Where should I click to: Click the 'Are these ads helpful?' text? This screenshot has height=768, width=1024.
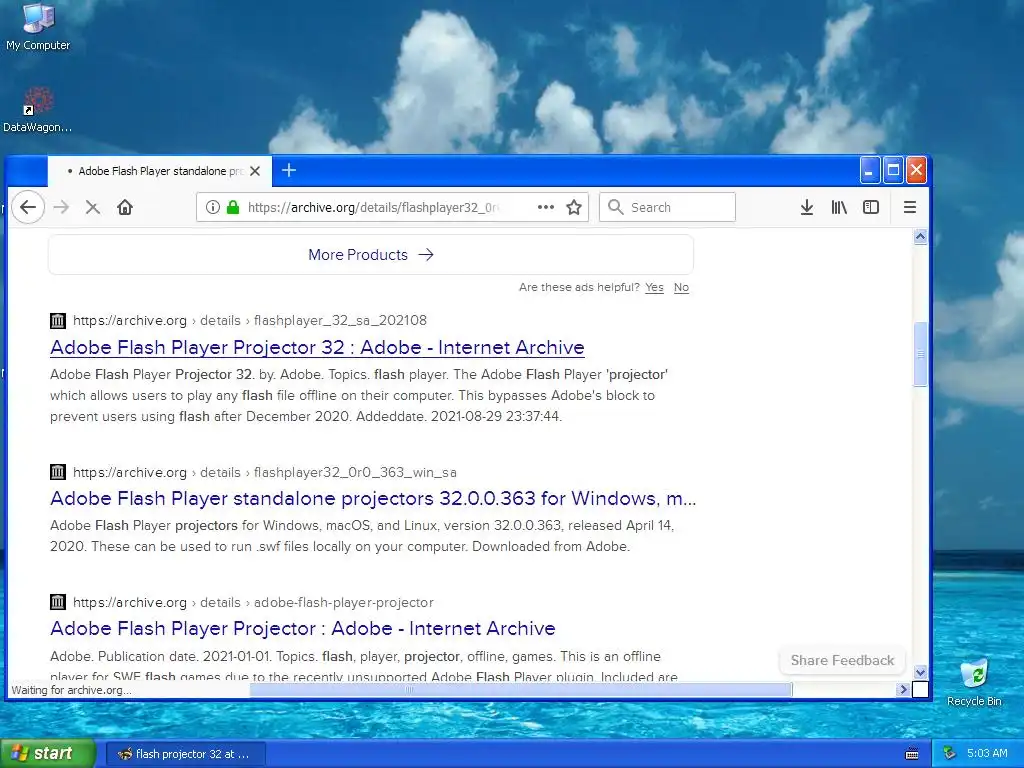tap(579, 287)
